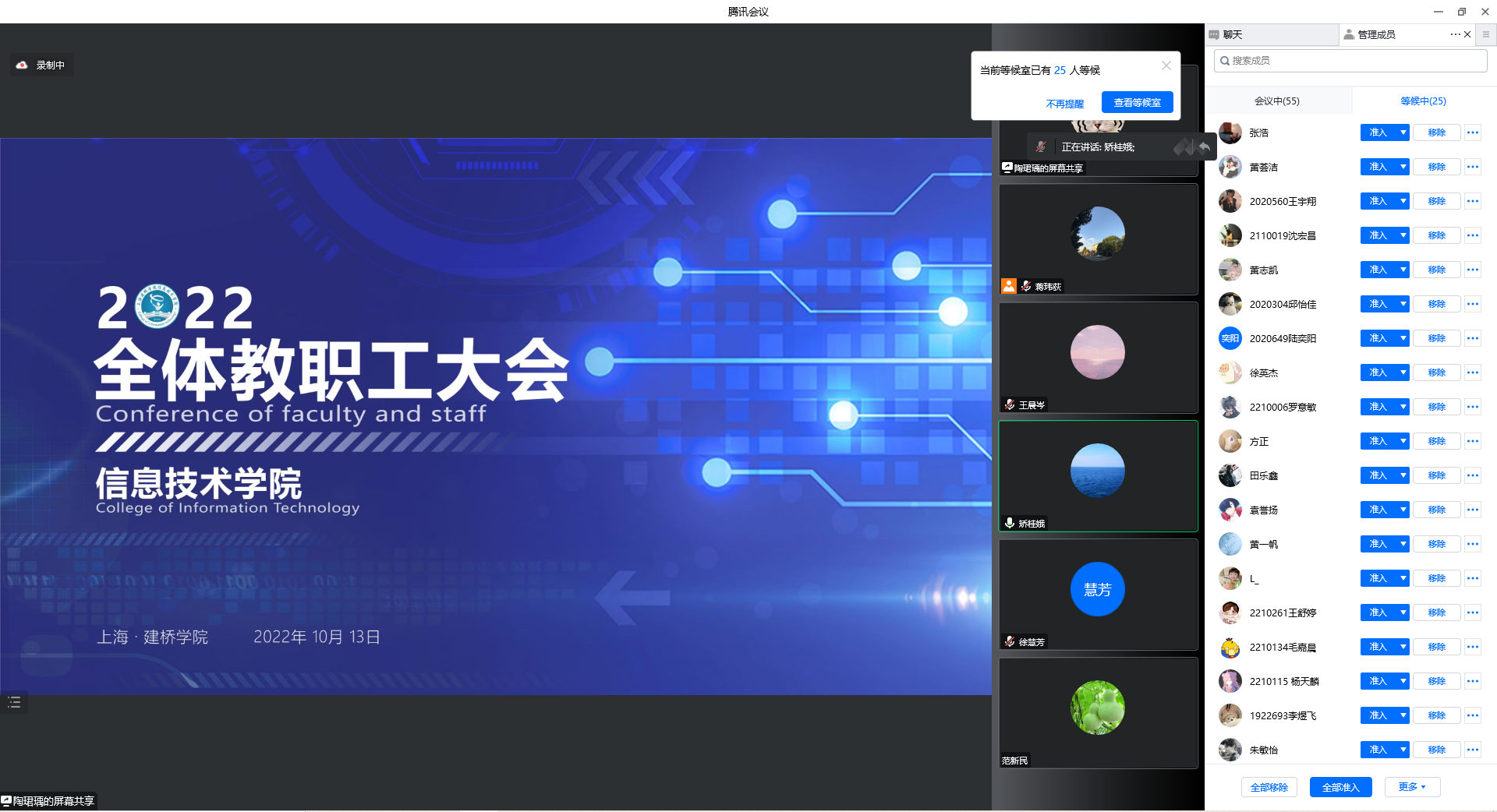Open the three-dot menu beside 管理成员
This screenshot has width=1497, height=812.
tap(1455, 34)
